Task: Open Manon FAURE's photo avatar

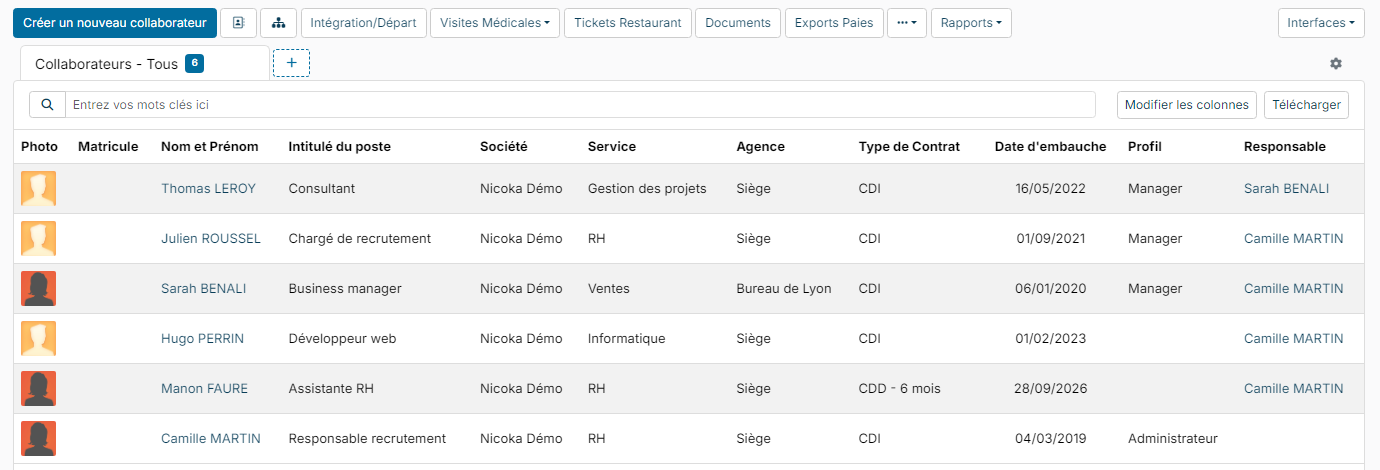Action: [x=38, y=388]
